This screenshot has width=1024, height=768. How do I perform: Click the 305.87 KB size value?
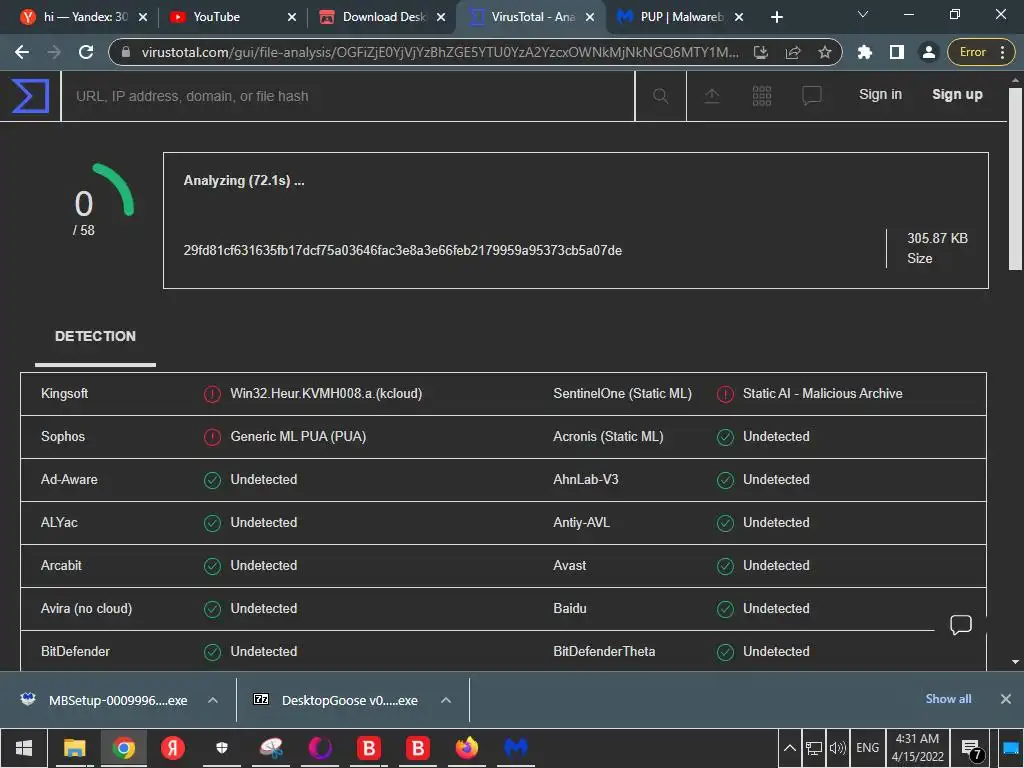(937, 238)
